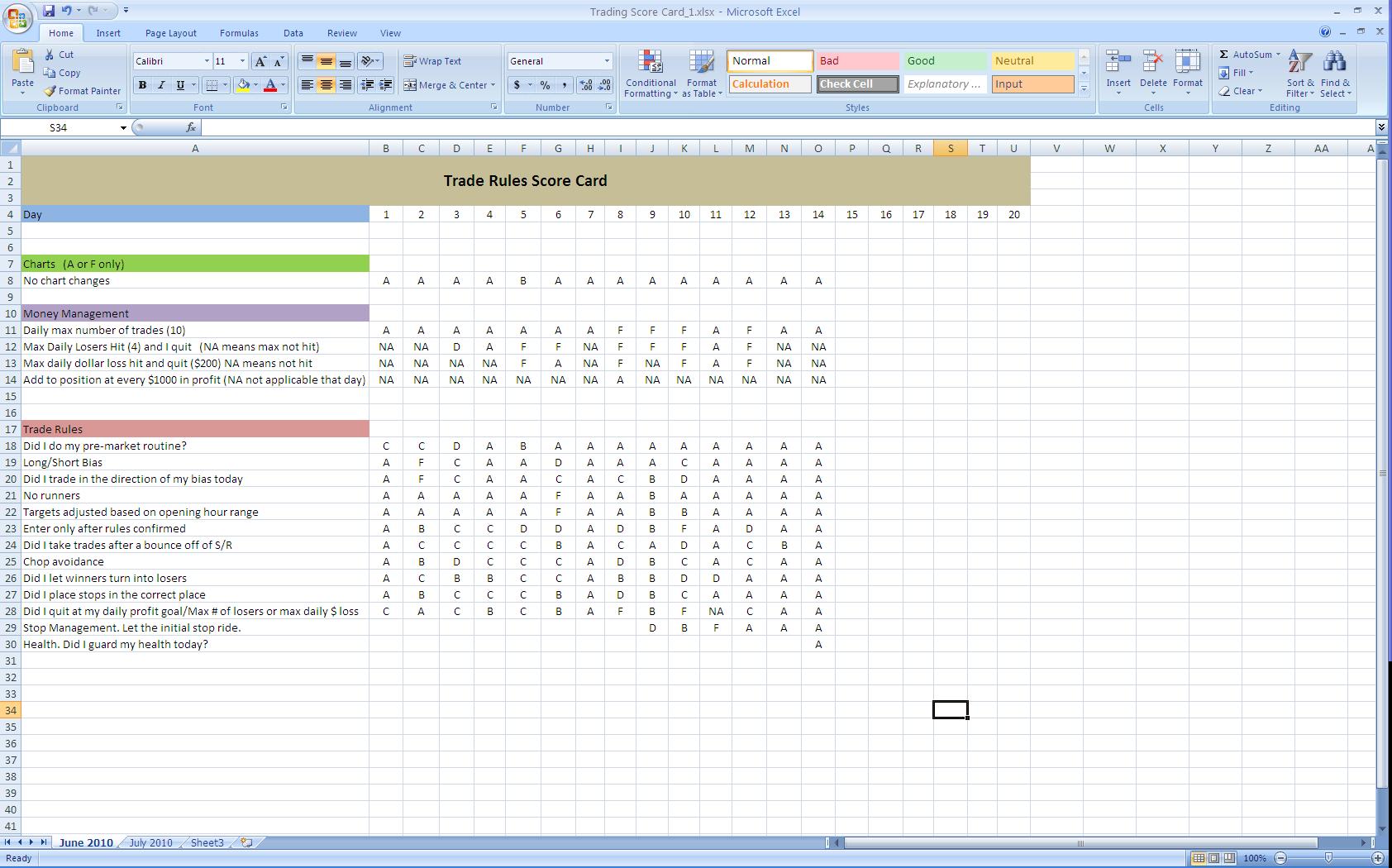Screen dimensions: 1392x868
Task: Bottom-align cell content
Action: 346,61
